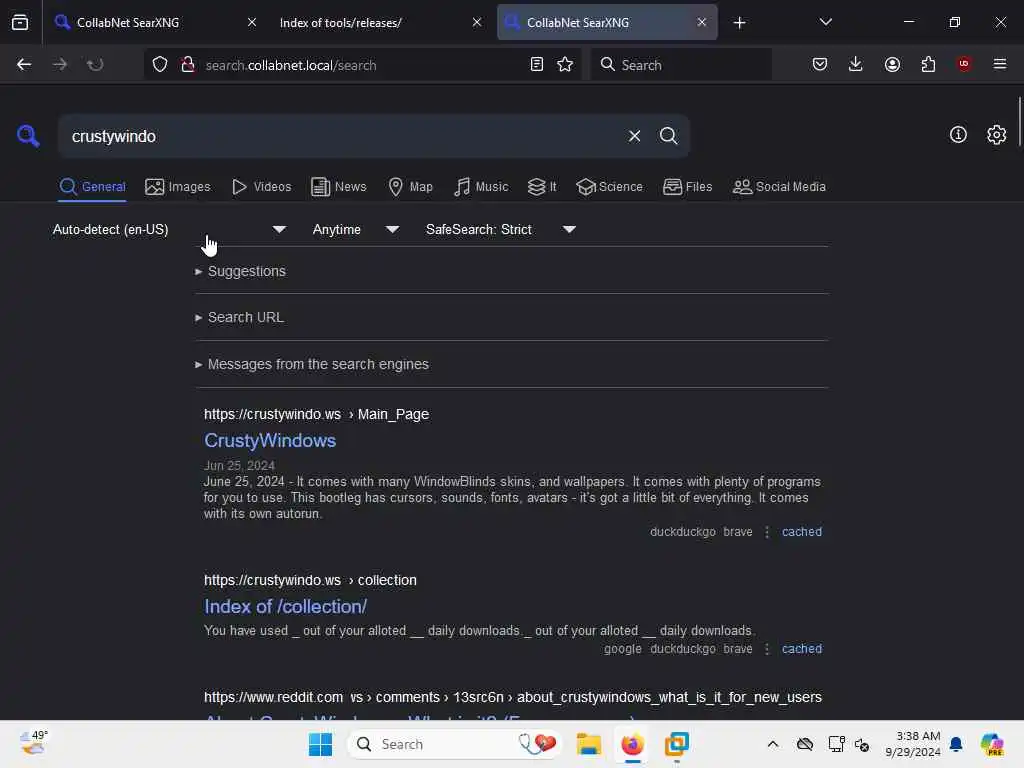Submit search with the magnifier button

point(669,136)
